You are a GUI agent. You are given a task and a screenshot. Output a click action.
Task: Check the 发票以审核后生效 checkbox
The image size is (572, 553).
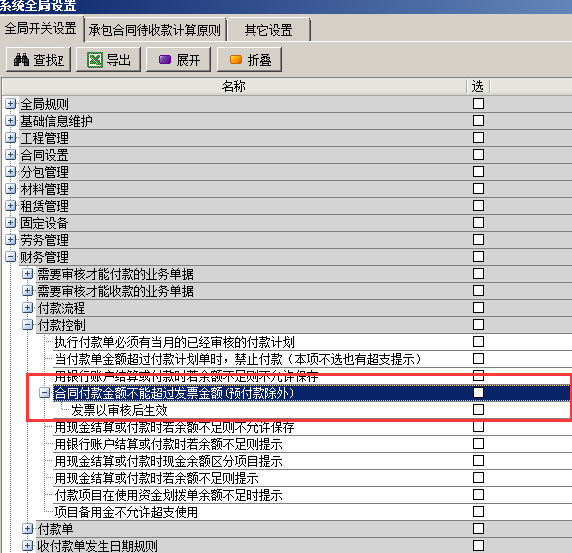(478, 410)
